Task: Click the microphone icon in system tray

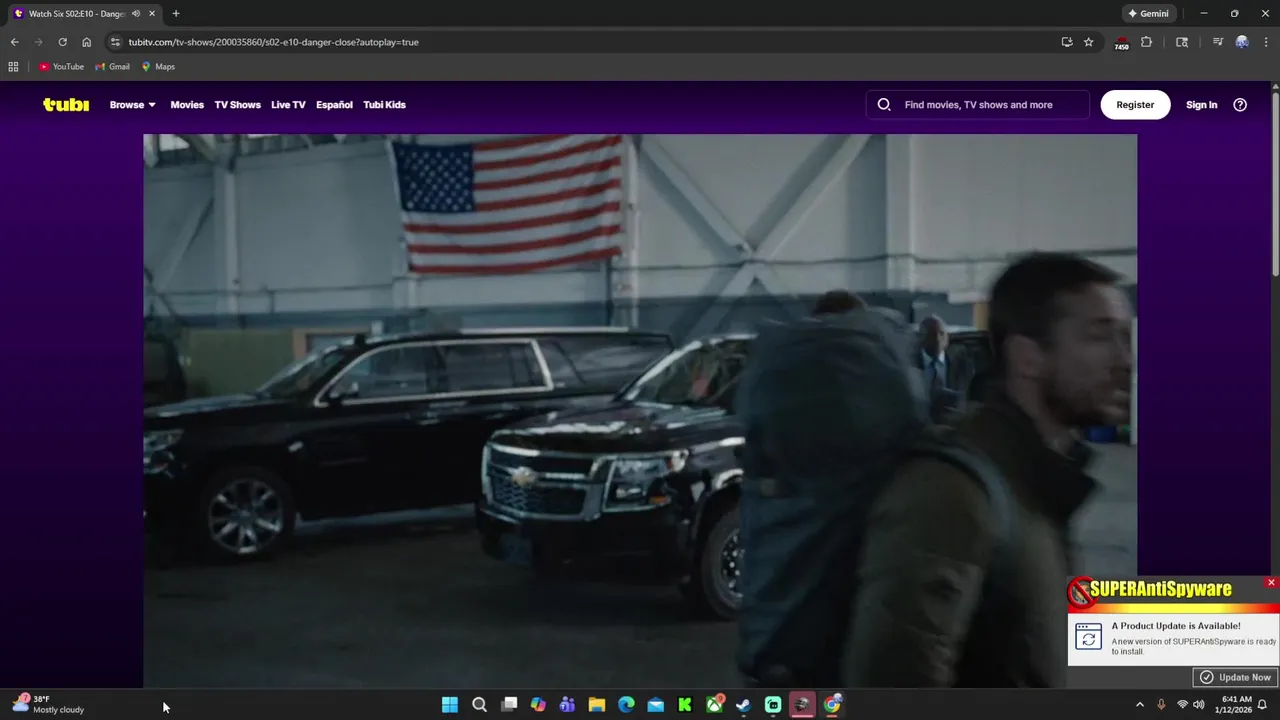Action: (x=1161, y=705)
